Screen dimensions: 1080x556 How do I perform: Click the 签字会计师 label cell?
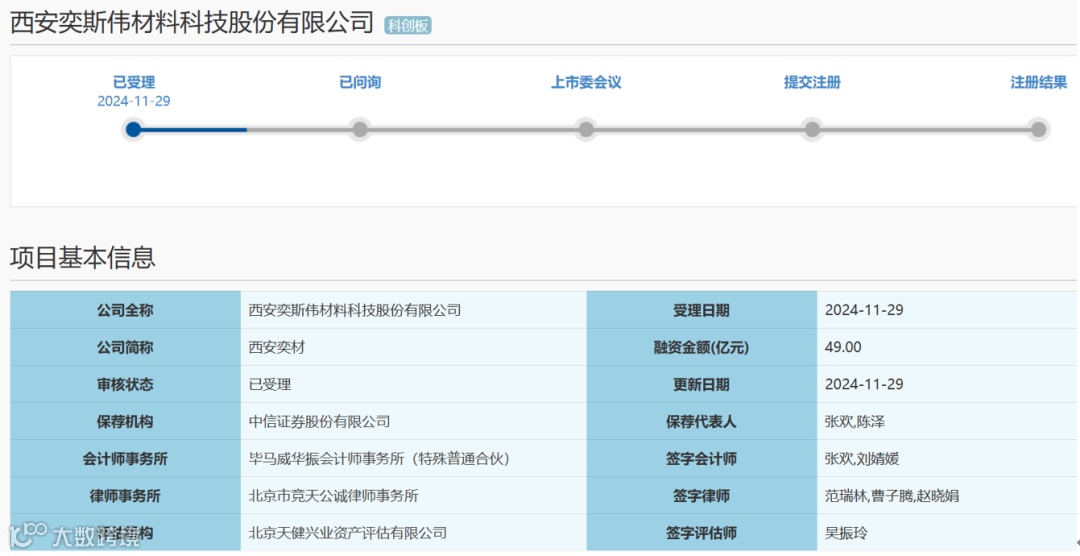point(701,459)
